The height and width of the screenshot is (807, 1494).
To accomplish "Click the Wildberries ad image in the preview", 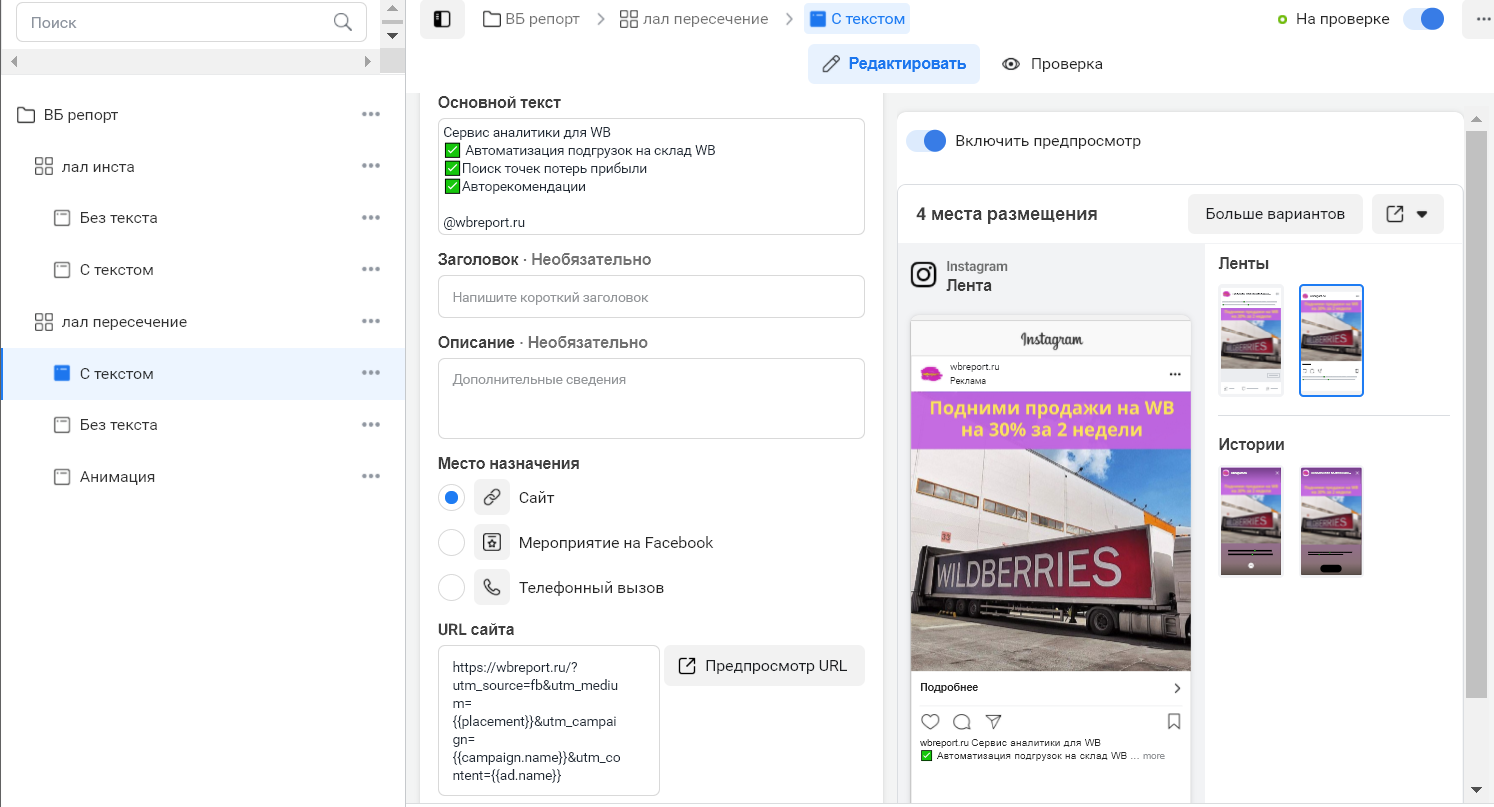I will pos(1050,531).
